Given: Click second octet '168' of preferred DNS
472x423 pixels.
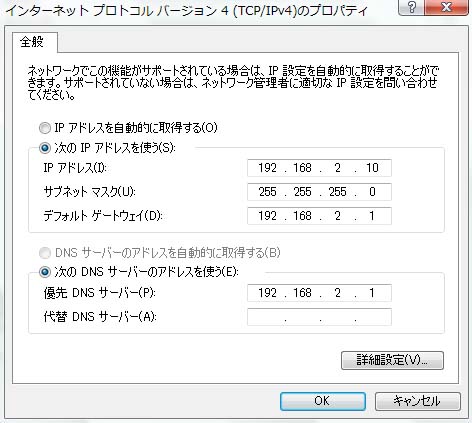Looking at the screenshot, I should pyautogui.click(x=302, y=293).
